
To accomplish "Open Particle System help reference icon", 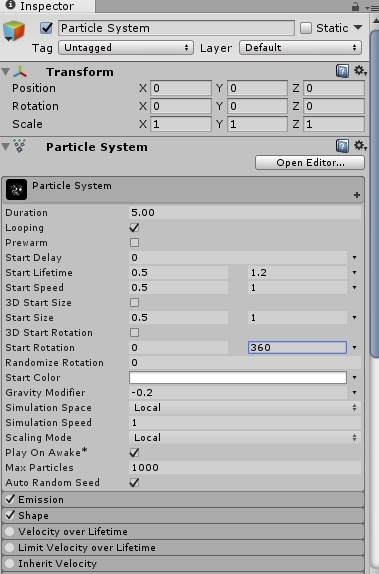I will [x=342, y=146].
